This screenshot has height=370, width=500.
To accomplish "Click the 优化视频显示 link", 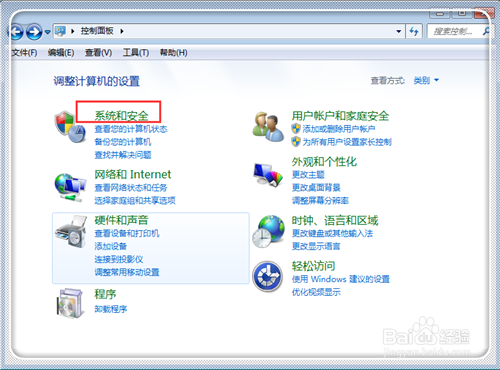I will click(x=316, y=292).
